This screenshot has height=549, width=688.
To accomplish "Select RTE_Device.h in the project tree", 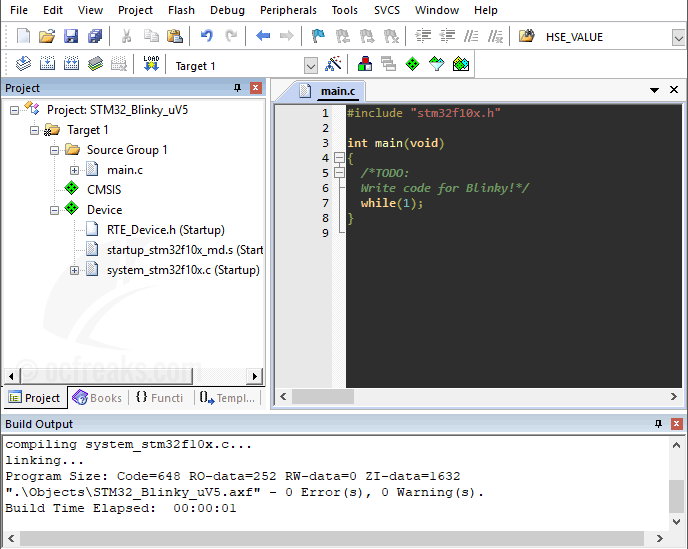I will tap(165, 230).
